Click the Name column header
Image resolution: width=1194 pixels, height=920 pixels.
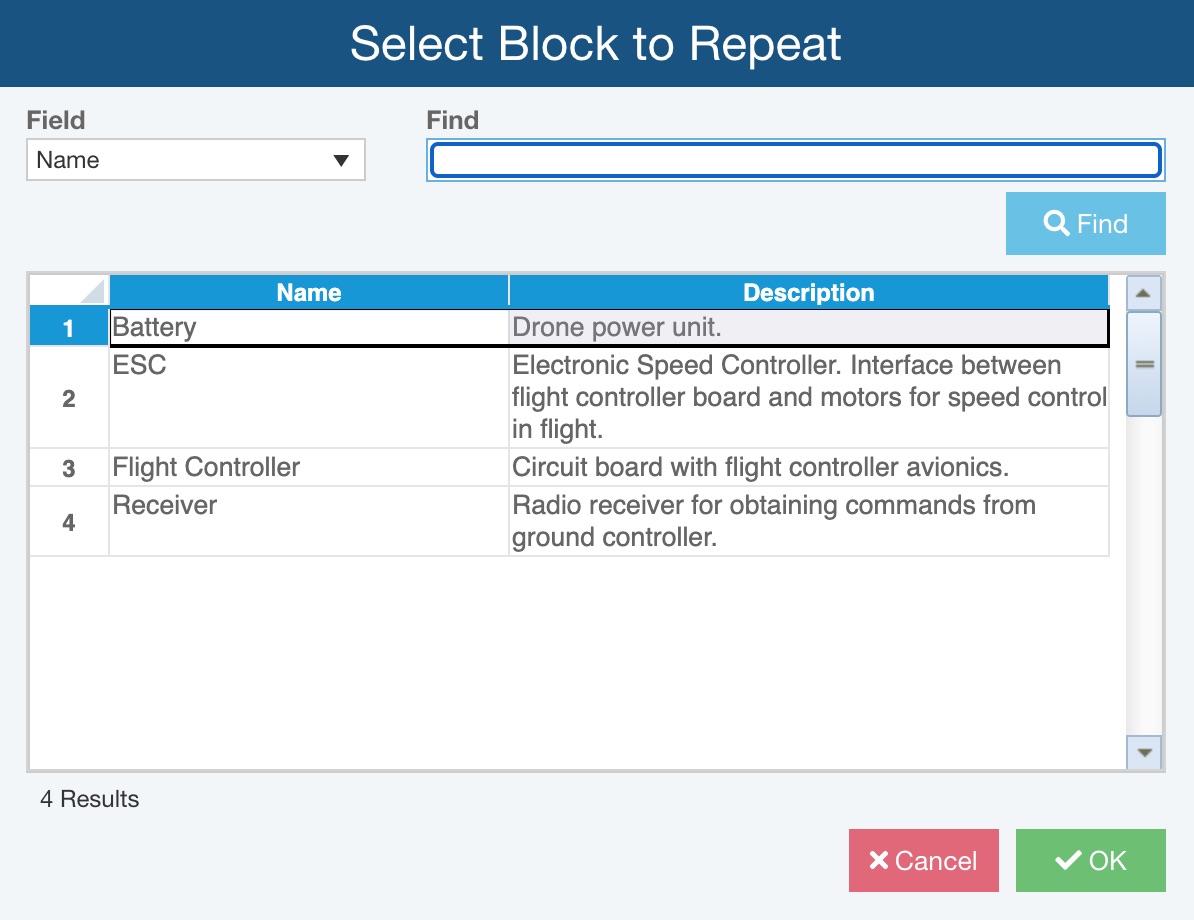pos(308,291)
